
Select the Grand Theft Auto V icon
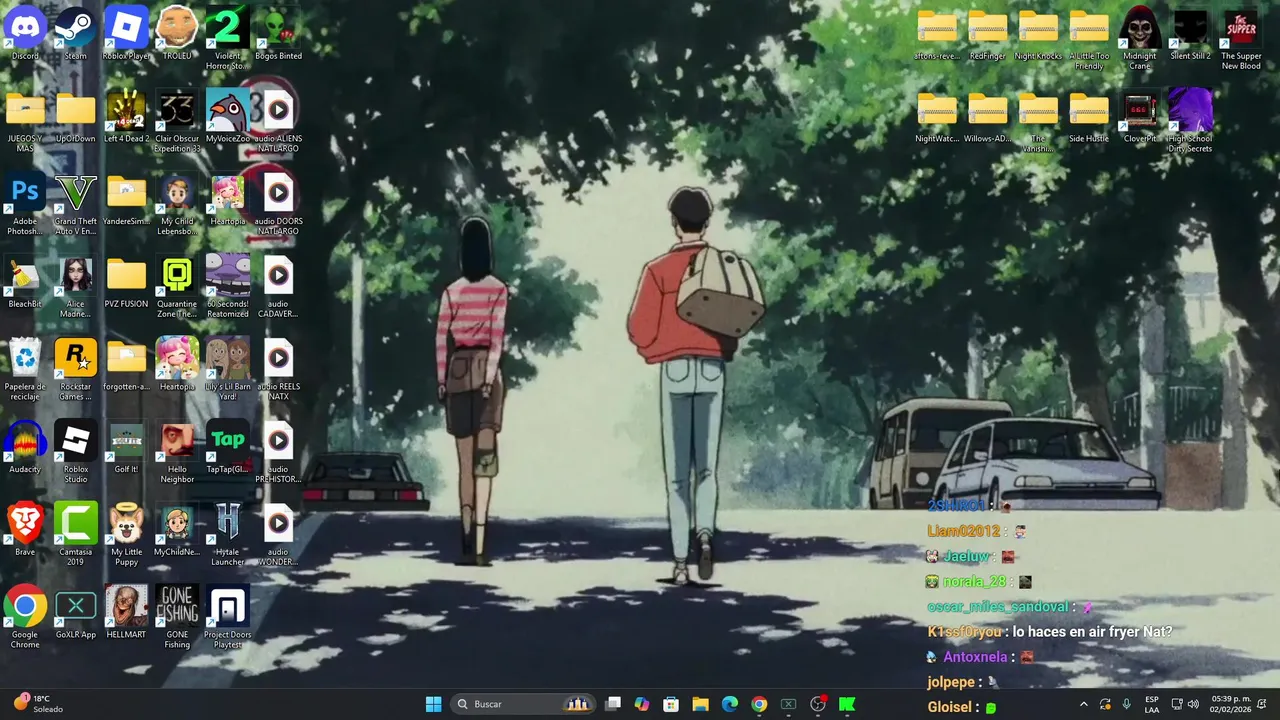(75, 205)
